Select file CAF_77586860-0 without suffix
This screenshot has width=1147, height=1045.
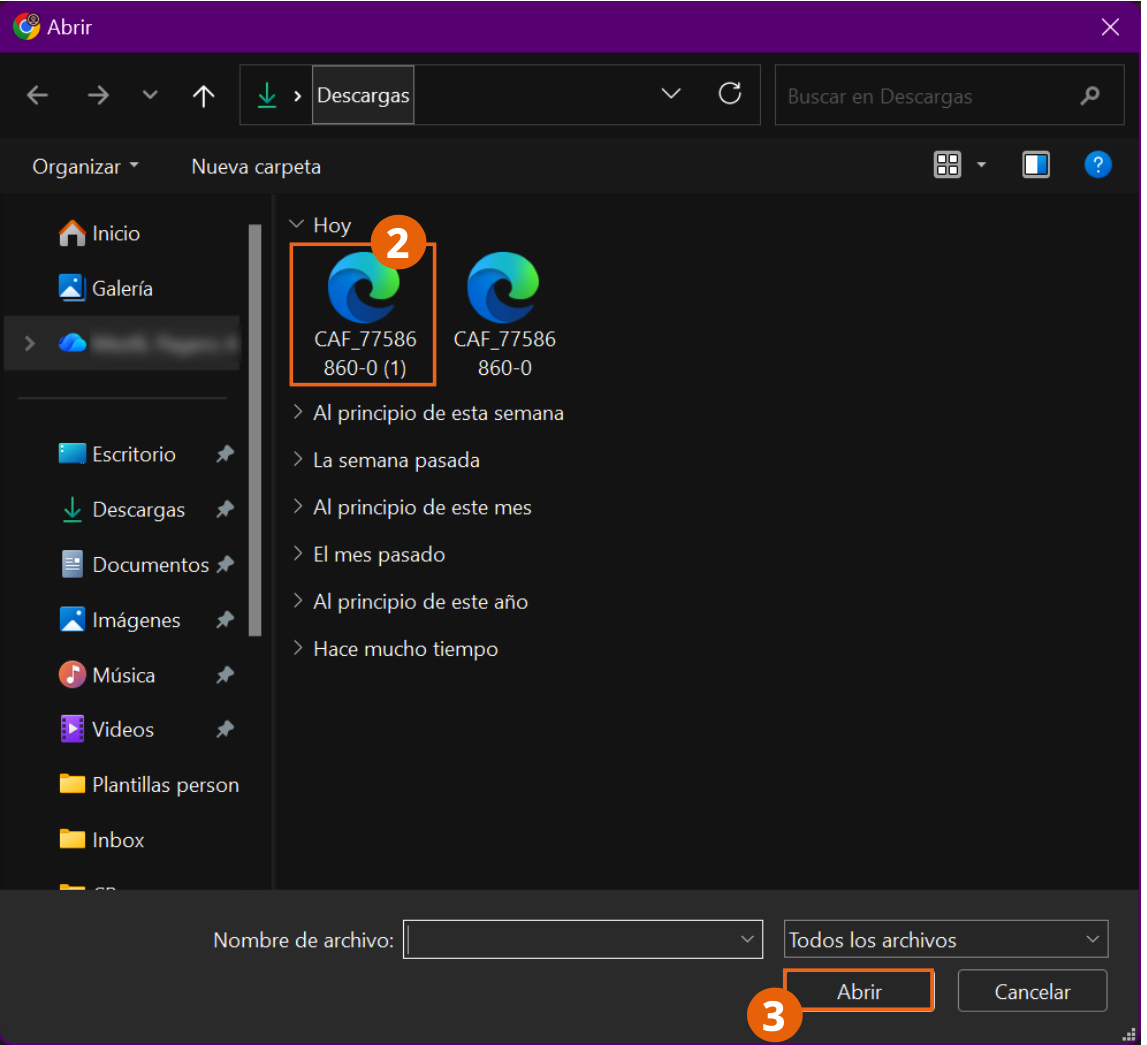pyautogui.click(x=504, y=314)
